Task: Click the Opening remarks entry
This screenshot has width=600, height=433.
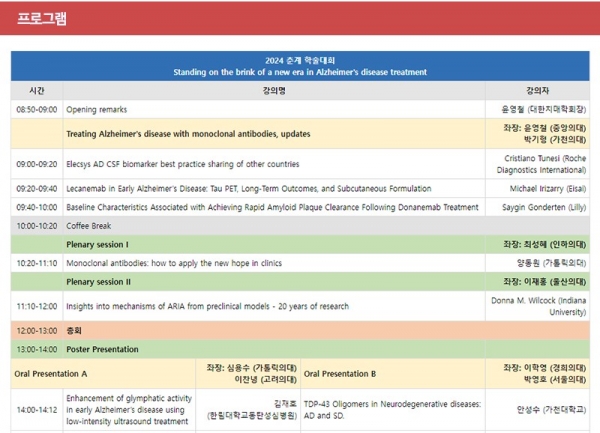Action: [x=96, y=109]
